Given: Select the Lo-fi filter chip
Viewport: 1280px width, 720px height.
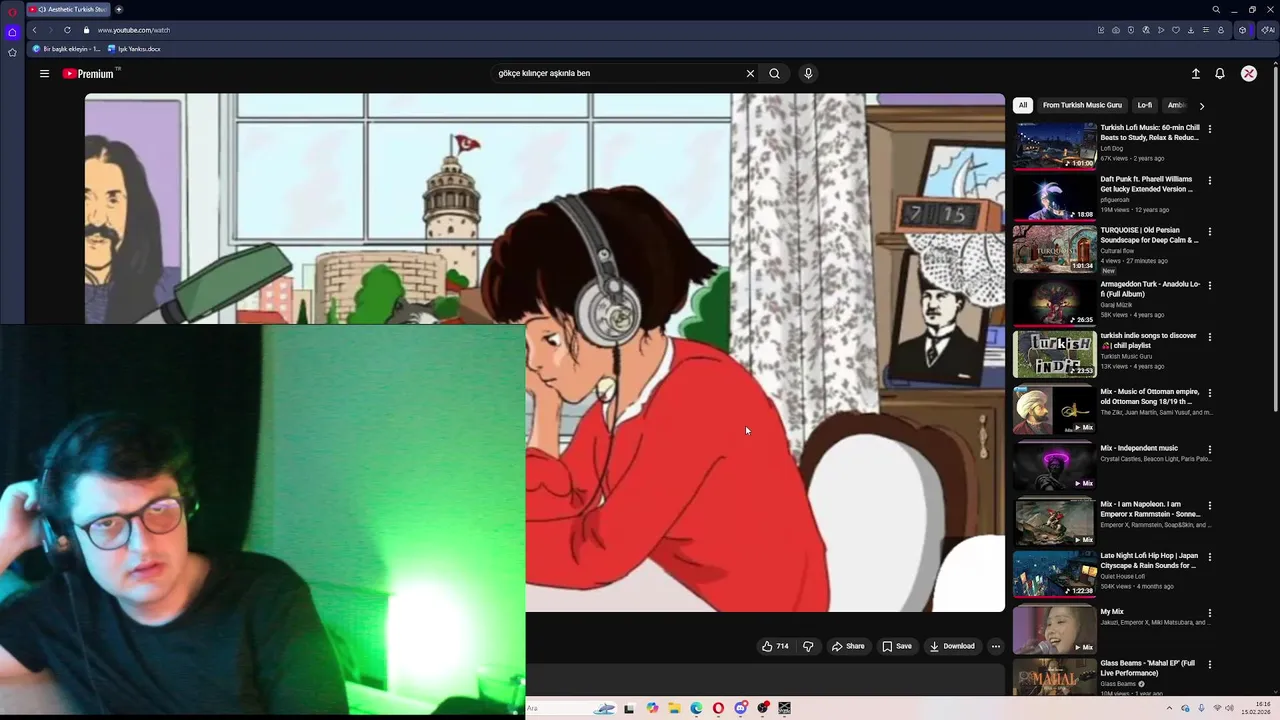Looking at the screenshot, I should point(1145,105).
